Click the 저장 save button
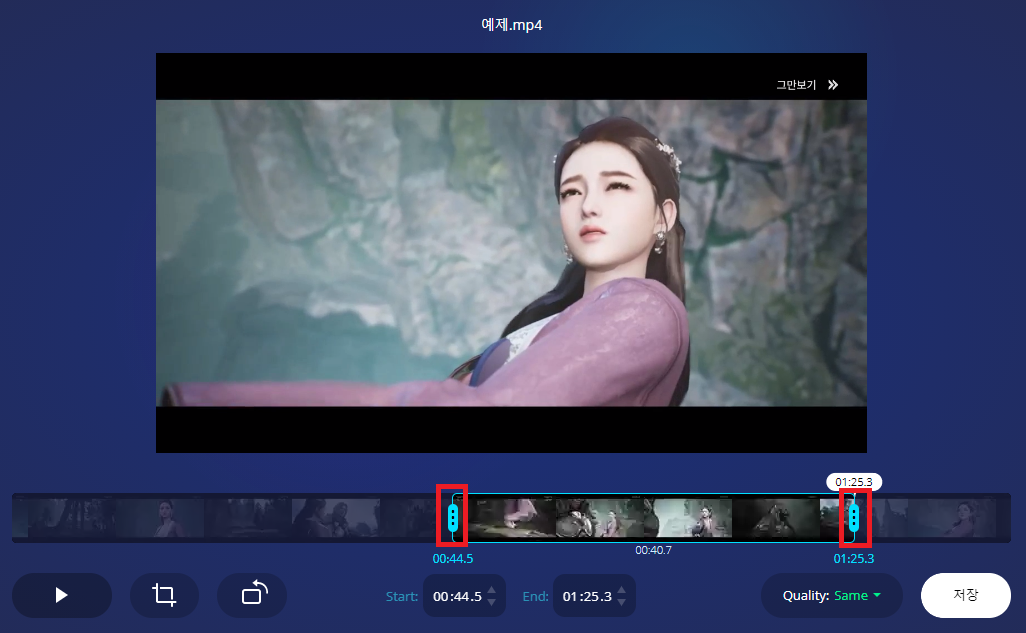The height and width of the screenshot is (633, 1026). click(966, 595)
